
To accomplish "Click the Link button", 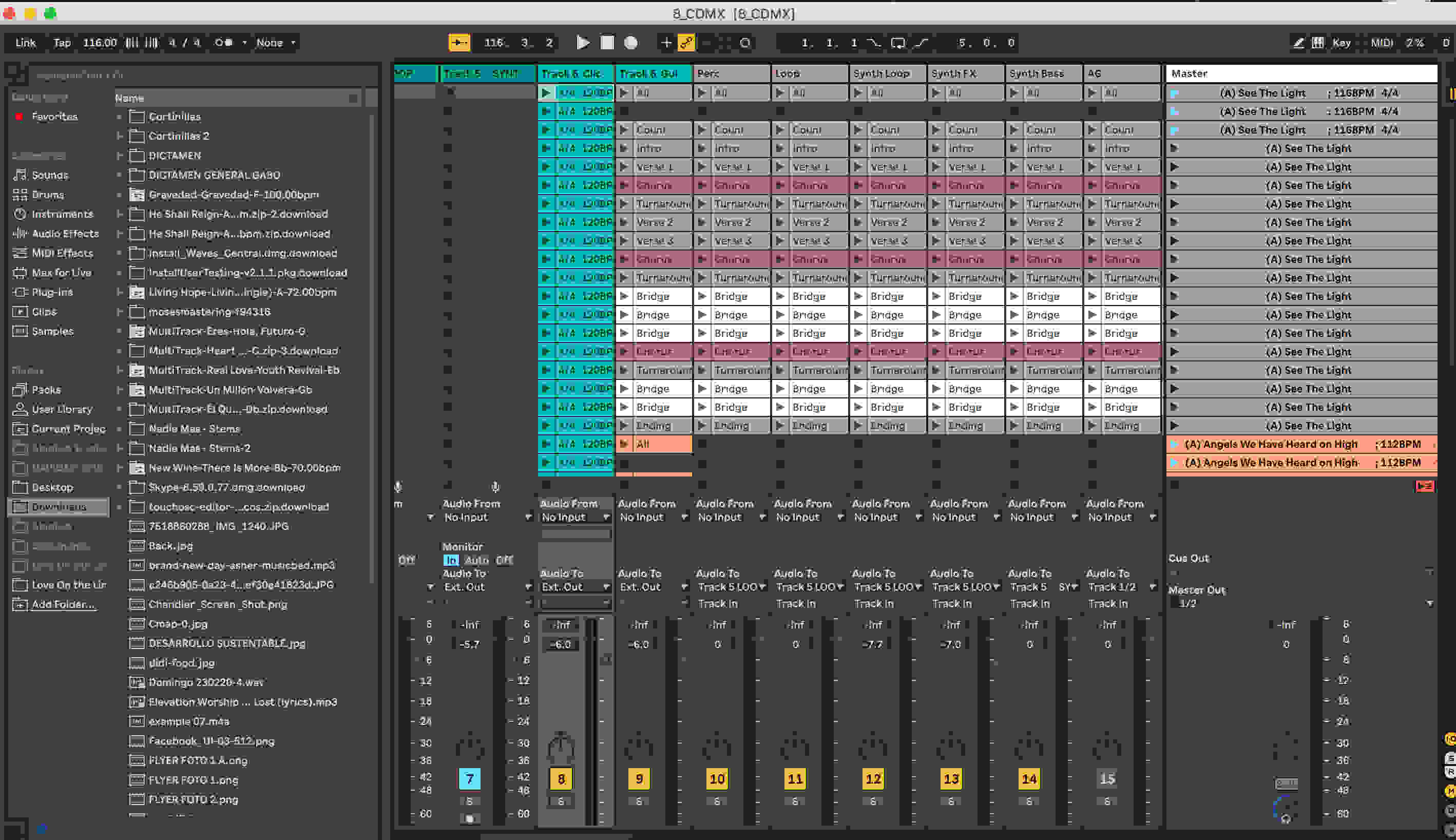I will tap(25, 42).
